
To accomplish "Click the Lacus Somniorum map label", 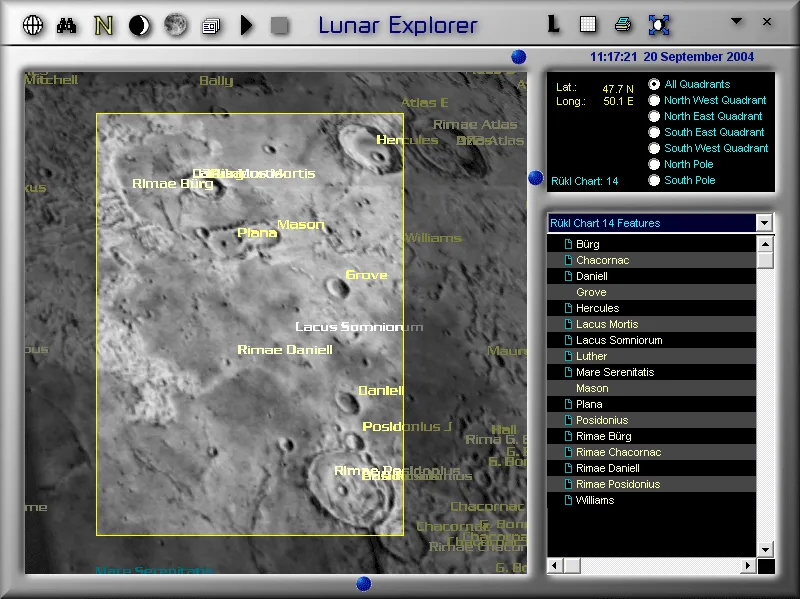I will 359,327.
